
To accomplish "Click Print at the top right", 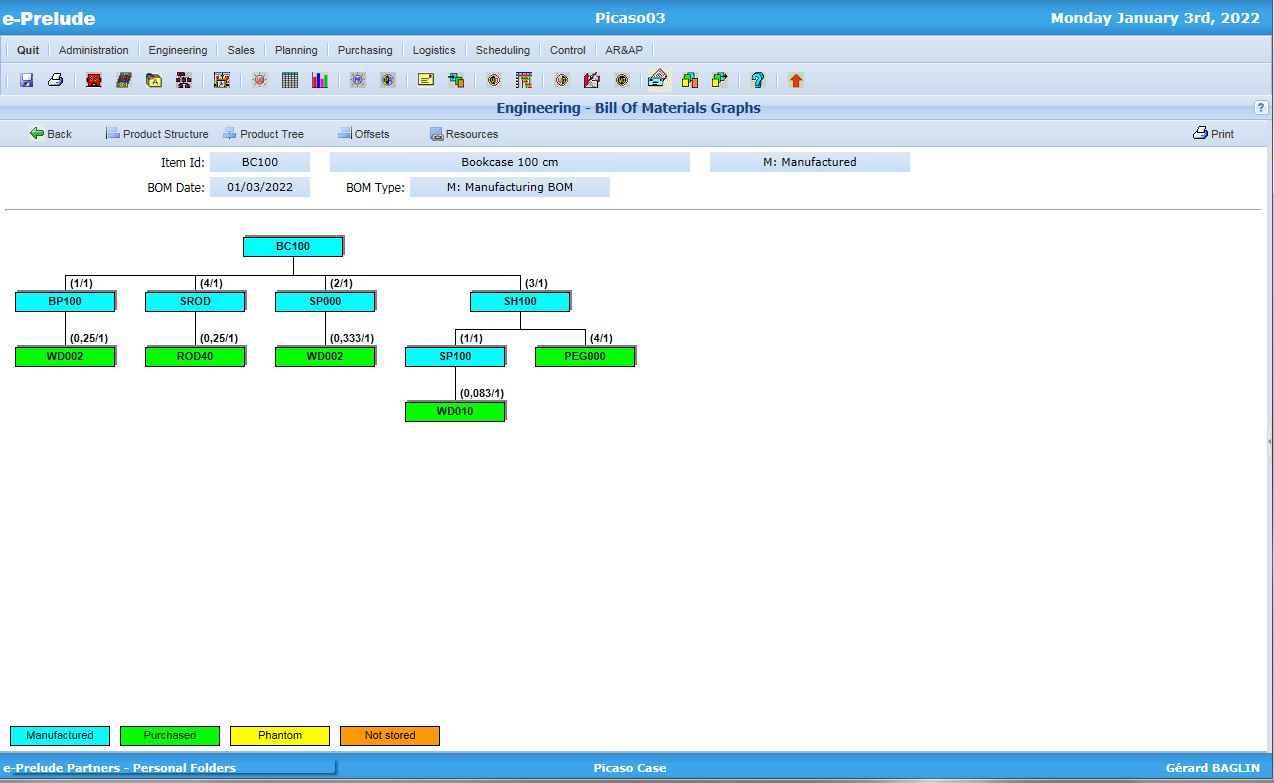I will point(1213,133).
